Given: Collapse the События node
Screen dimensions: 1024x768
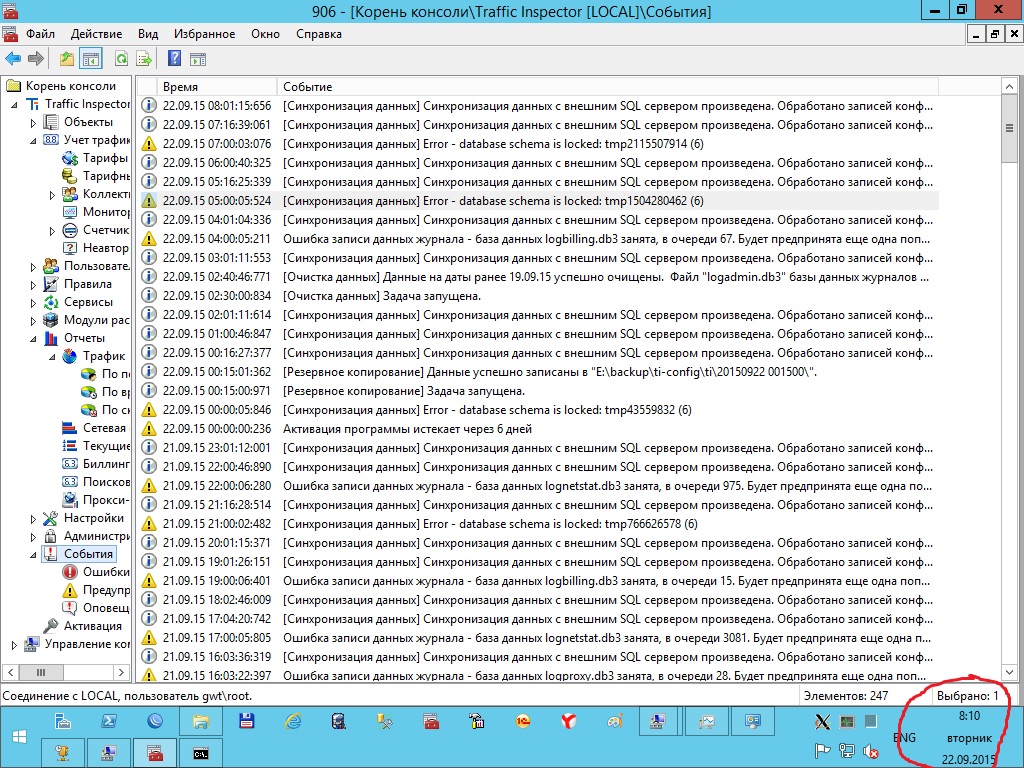Looking at the screenshot, I should [x=33, y=554].
